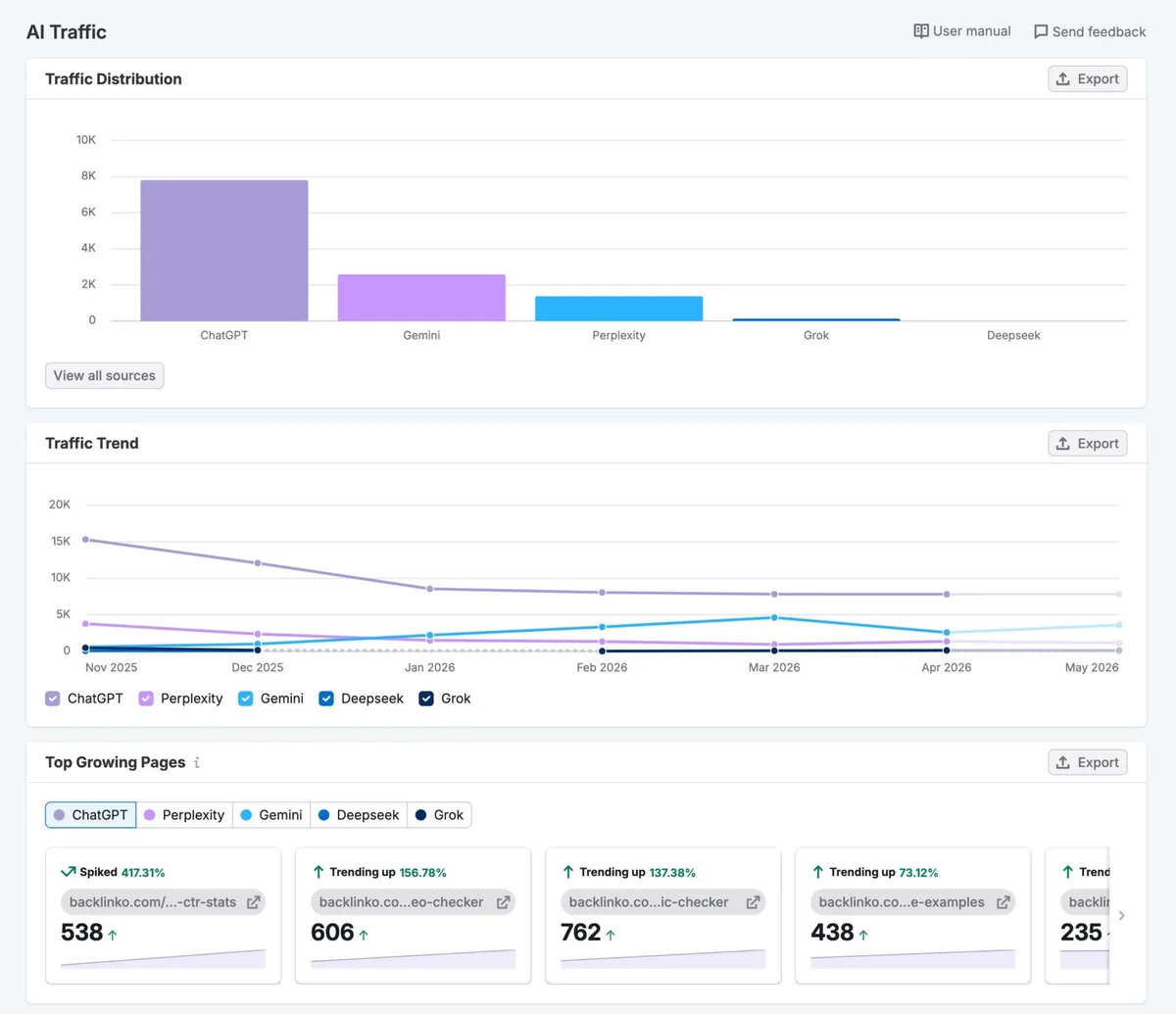Click the Deepseek axis label in distribution chart
1176x1014 pixels.
1013,335
